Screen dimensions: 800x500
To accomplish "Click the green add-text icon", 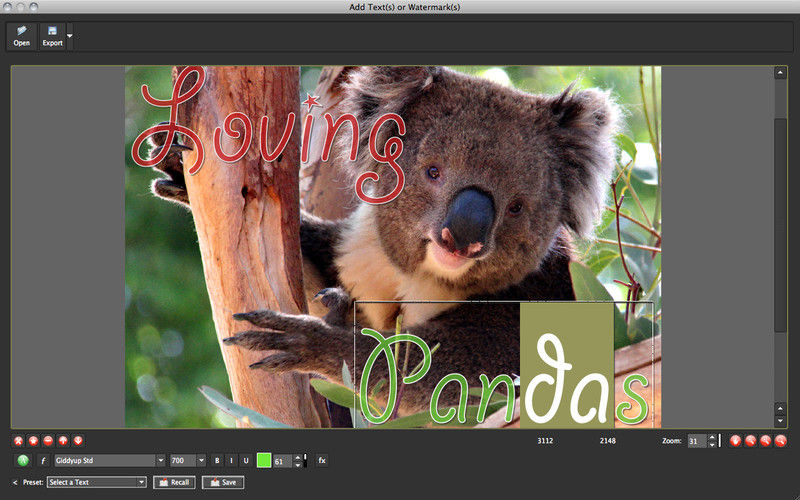I will (22, 461).
